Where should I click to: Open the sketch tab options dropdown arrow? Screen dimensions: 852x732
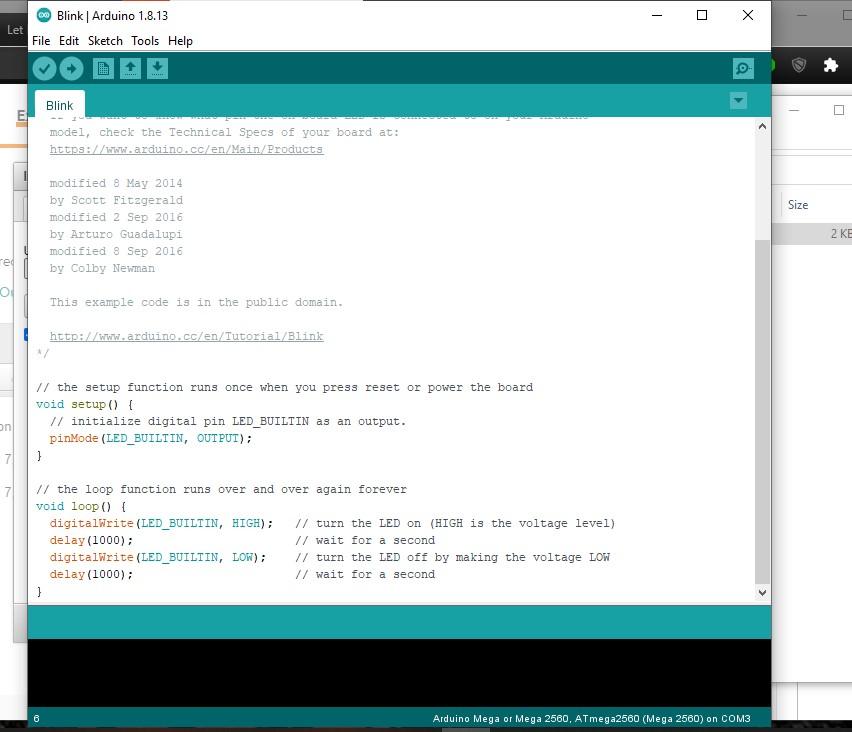pyautogui.click(x=738, y=100)
